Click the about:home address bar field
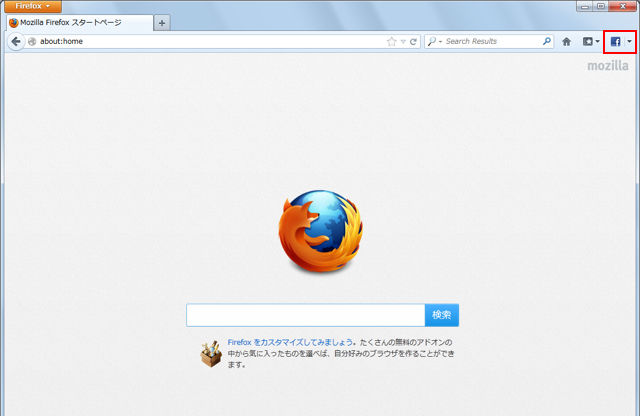Screen dimensions: 640x416 click(212, 41)
